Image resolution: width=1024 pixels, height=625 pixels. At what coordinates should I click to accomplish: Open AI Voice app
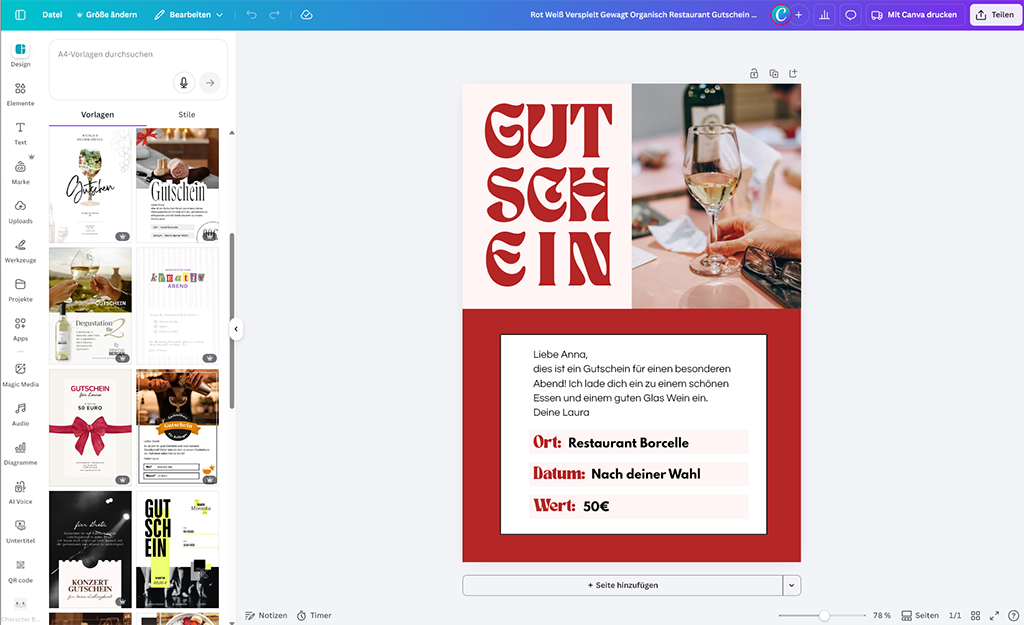(20, 492)
